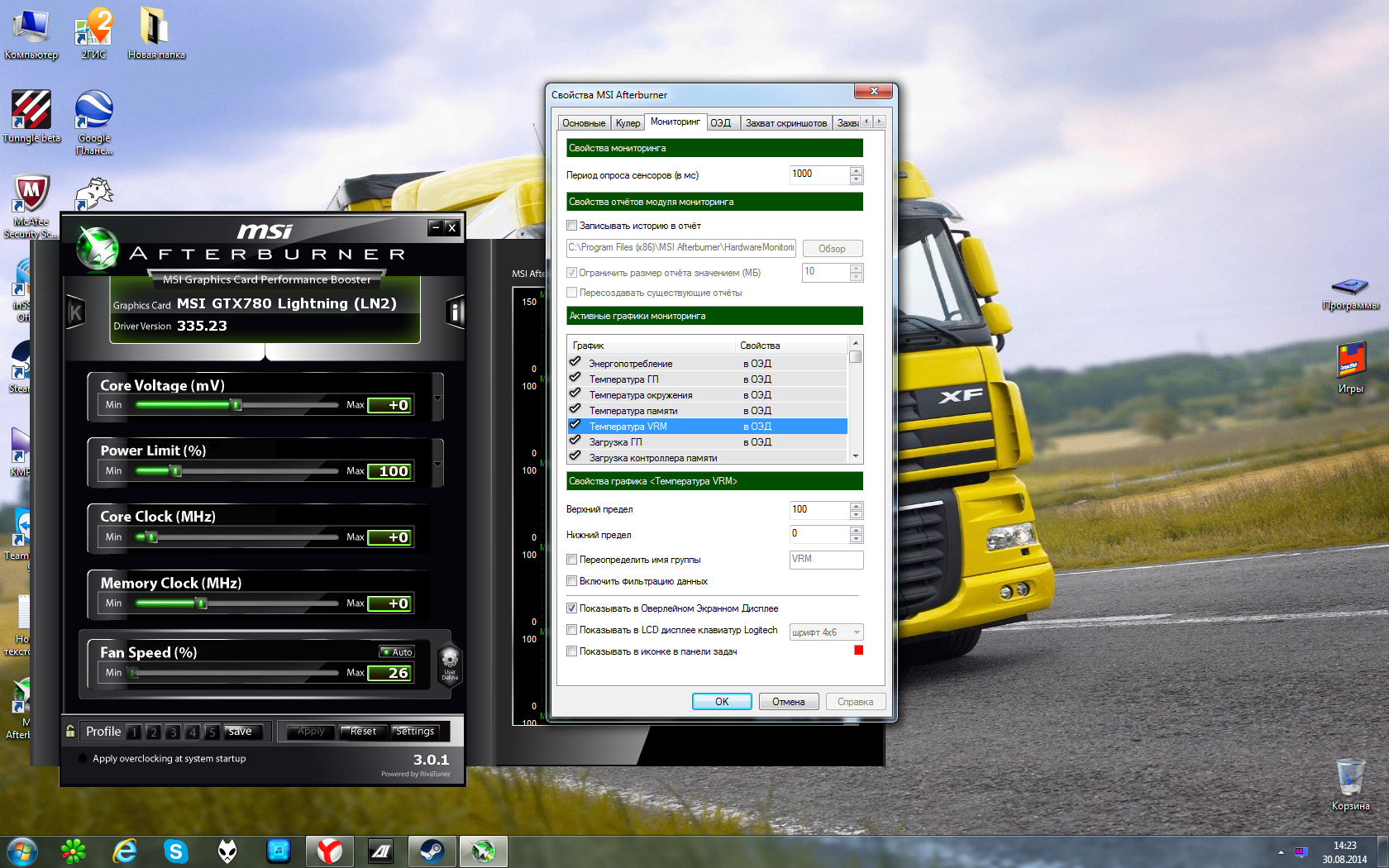This screenshot has height=868, width=1389.
Task: Open the ОЭД tab
Action: point(721,123)
